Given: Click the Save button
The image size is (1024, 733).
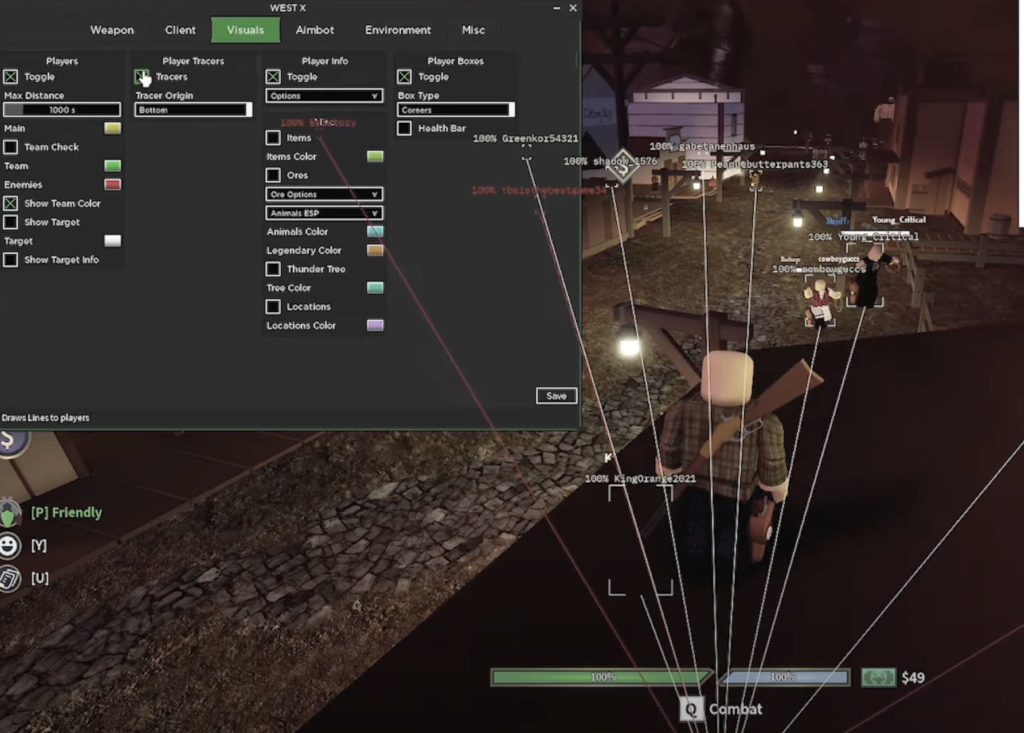Looking at the screenshot, I should (x=556, y=396).
